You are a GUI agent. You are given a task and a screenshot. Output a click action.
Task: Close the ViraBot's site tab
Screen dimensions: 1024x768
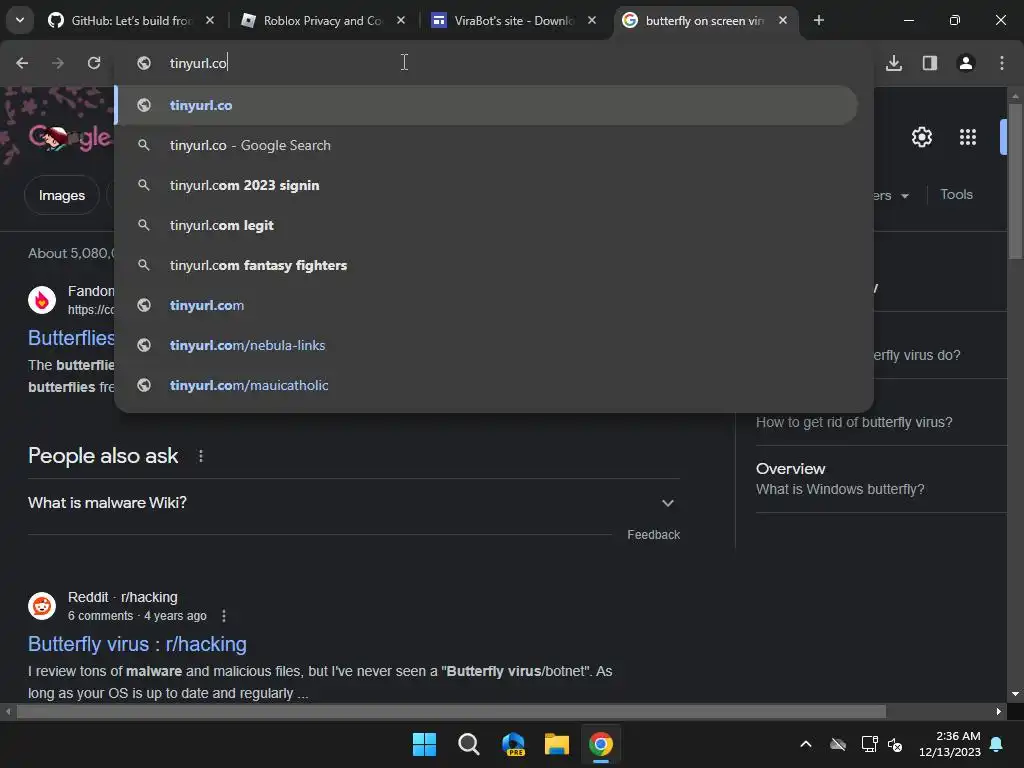592,20
